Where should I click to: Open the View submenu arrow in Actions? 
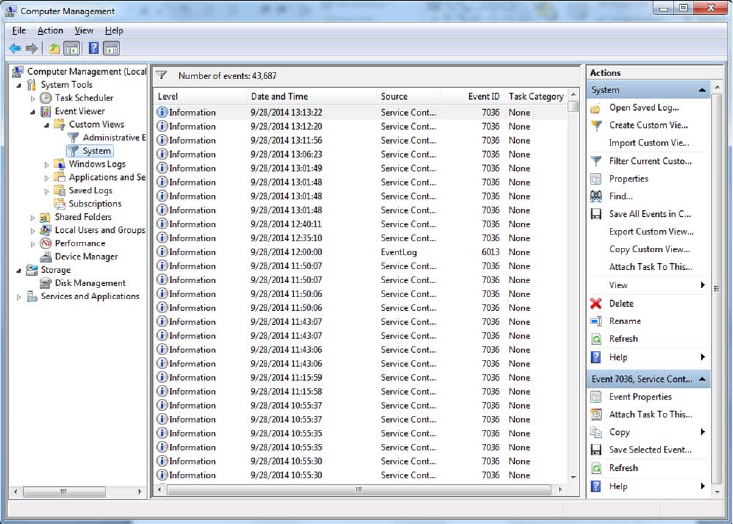[x=703, y=285]
